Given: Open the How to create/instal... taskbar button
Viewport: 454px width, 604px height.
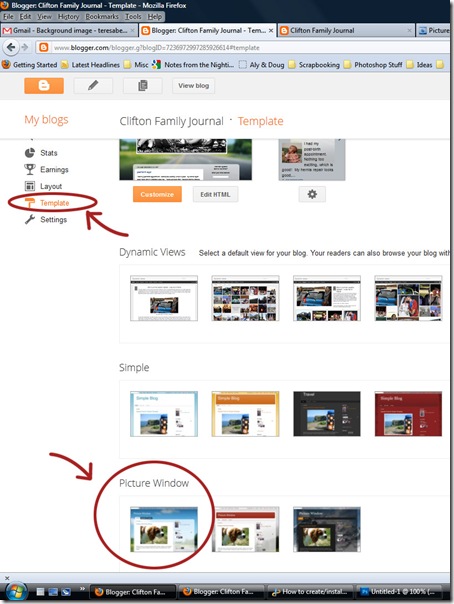Looking at the screenshot, I should point(310,592).
